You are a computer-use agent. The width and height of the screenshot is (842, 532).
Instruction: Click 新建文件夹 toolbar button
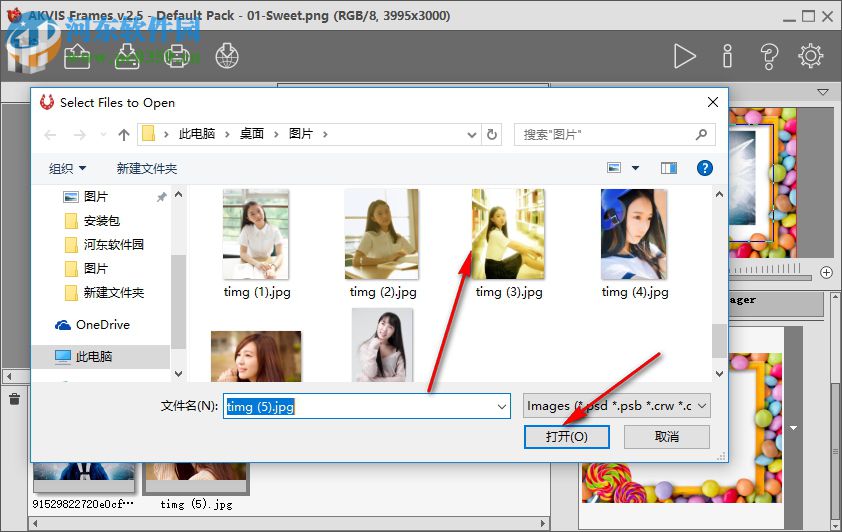pyautogui.click(x=147, y=169)
